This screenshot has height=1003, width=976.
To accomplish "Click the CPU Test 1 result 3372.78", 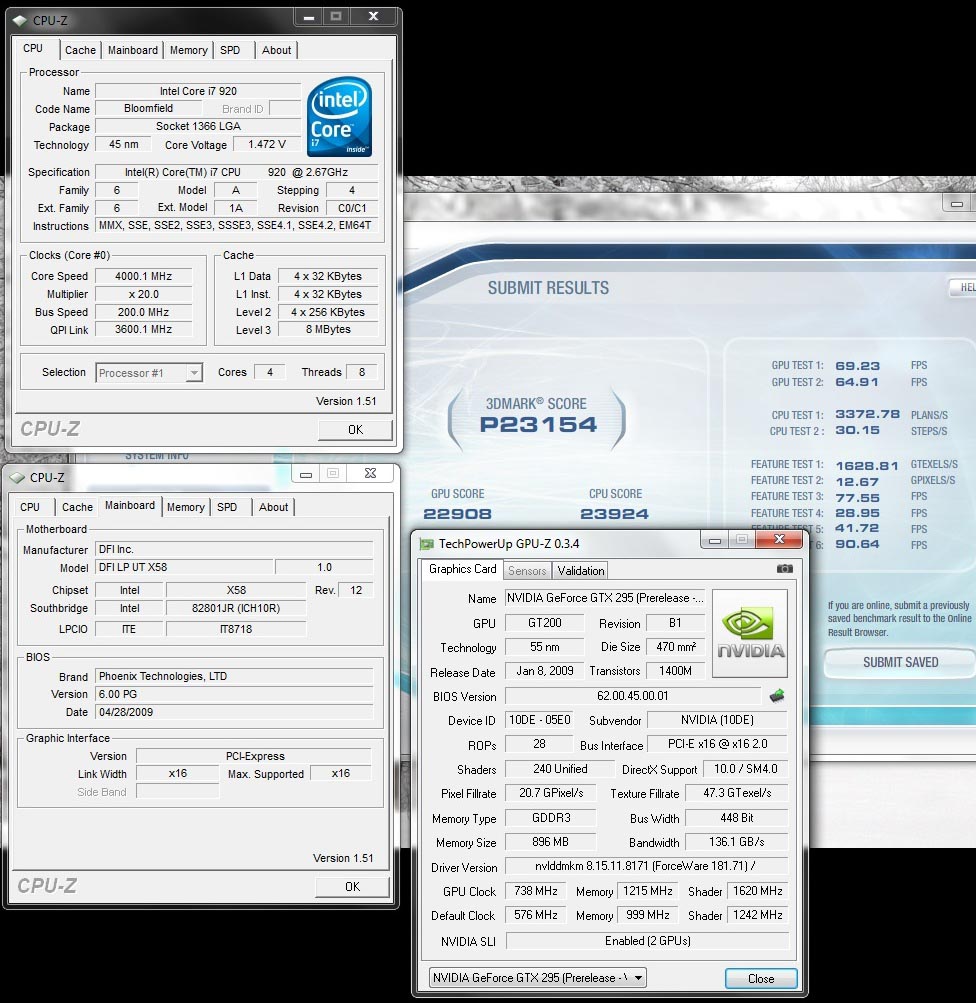I will [x=867, y=415].
